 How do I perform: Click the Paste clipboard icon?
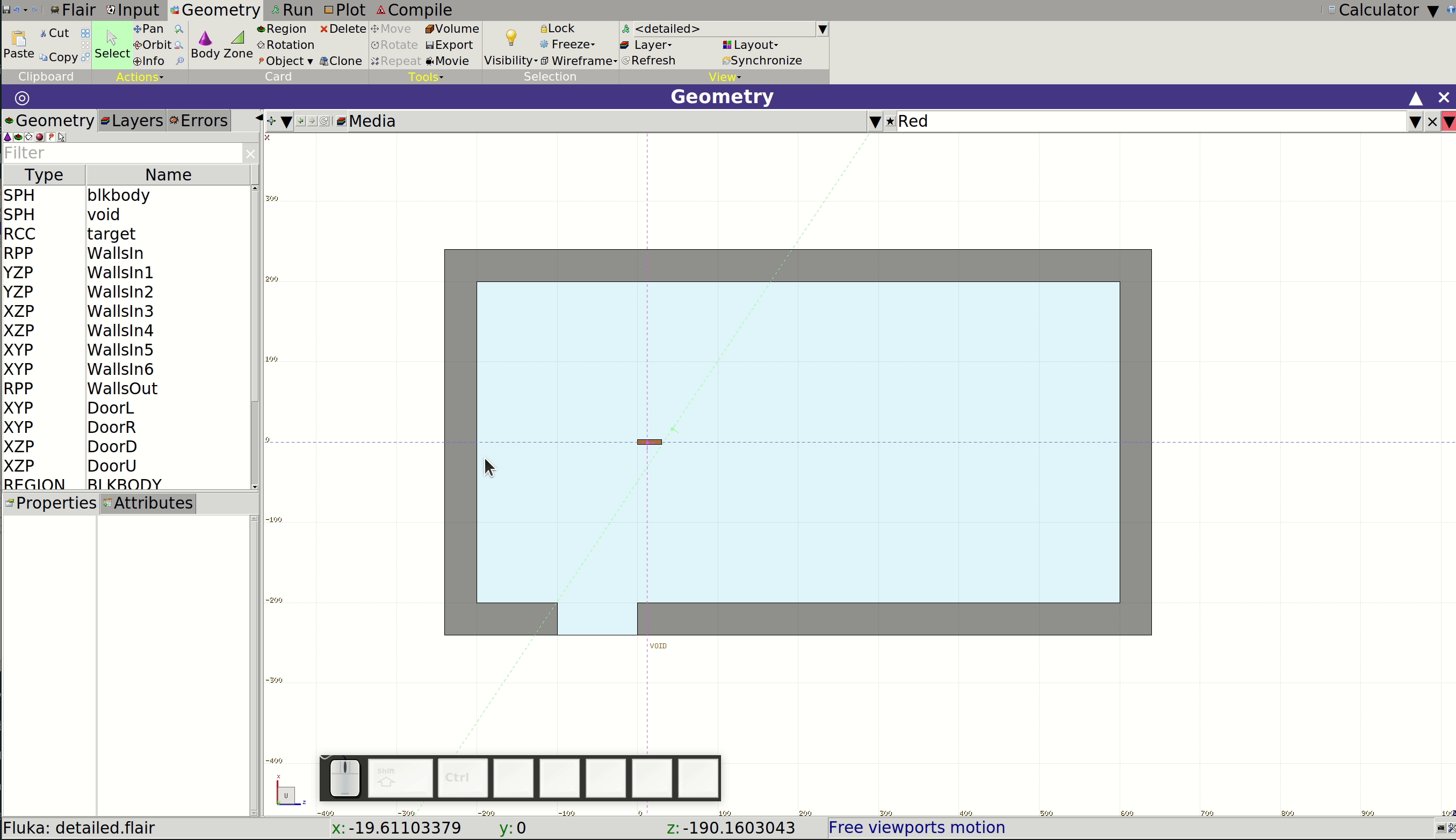pos(18,38)
